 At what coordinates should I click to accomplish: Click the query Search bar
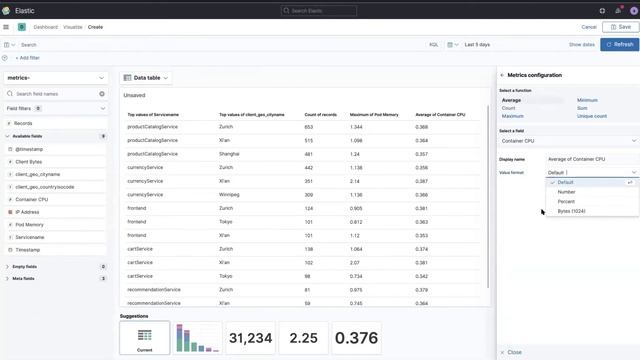220,45
